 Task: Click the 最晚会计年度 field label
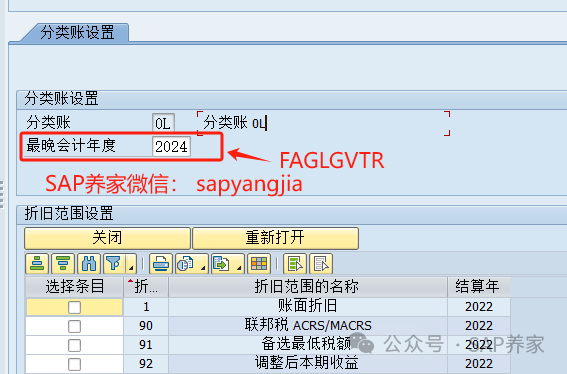click(71, 146)
